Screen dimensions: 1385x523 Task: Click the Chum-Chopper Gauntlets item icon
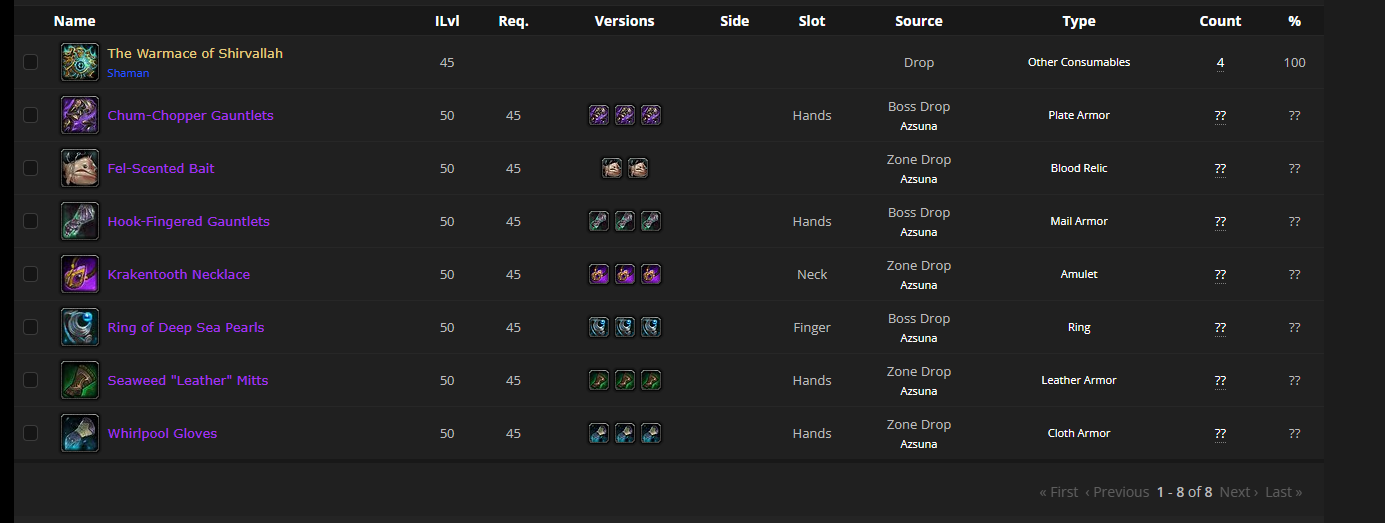point(80,115)
